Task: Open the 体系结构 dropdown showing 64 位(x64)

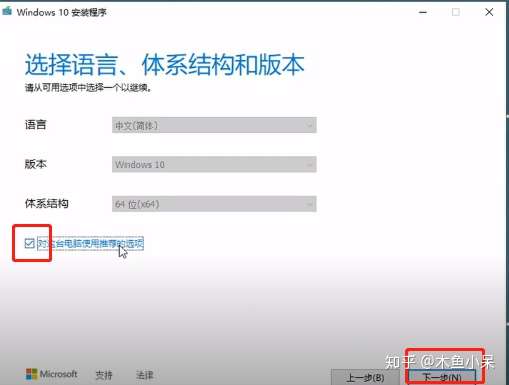Action: point(214,204)
